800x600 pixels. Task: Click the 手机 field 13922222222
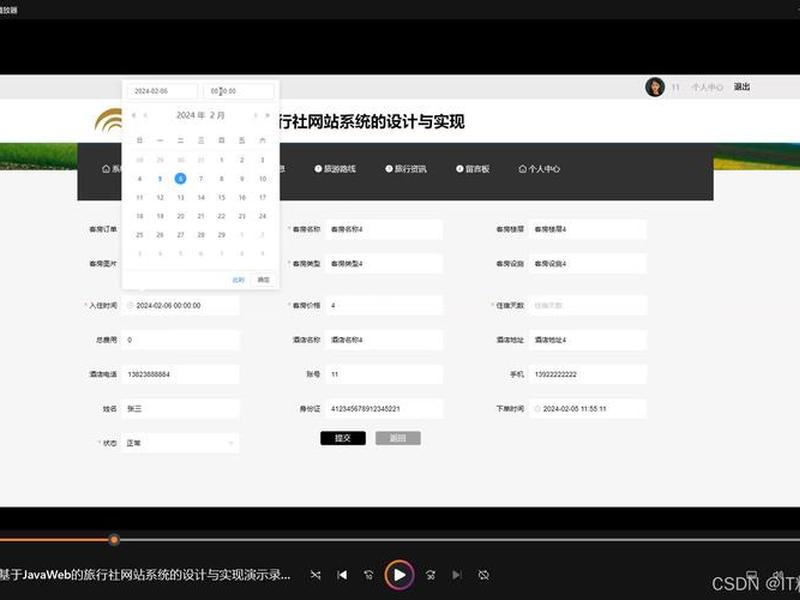click(x=588, y=374)
